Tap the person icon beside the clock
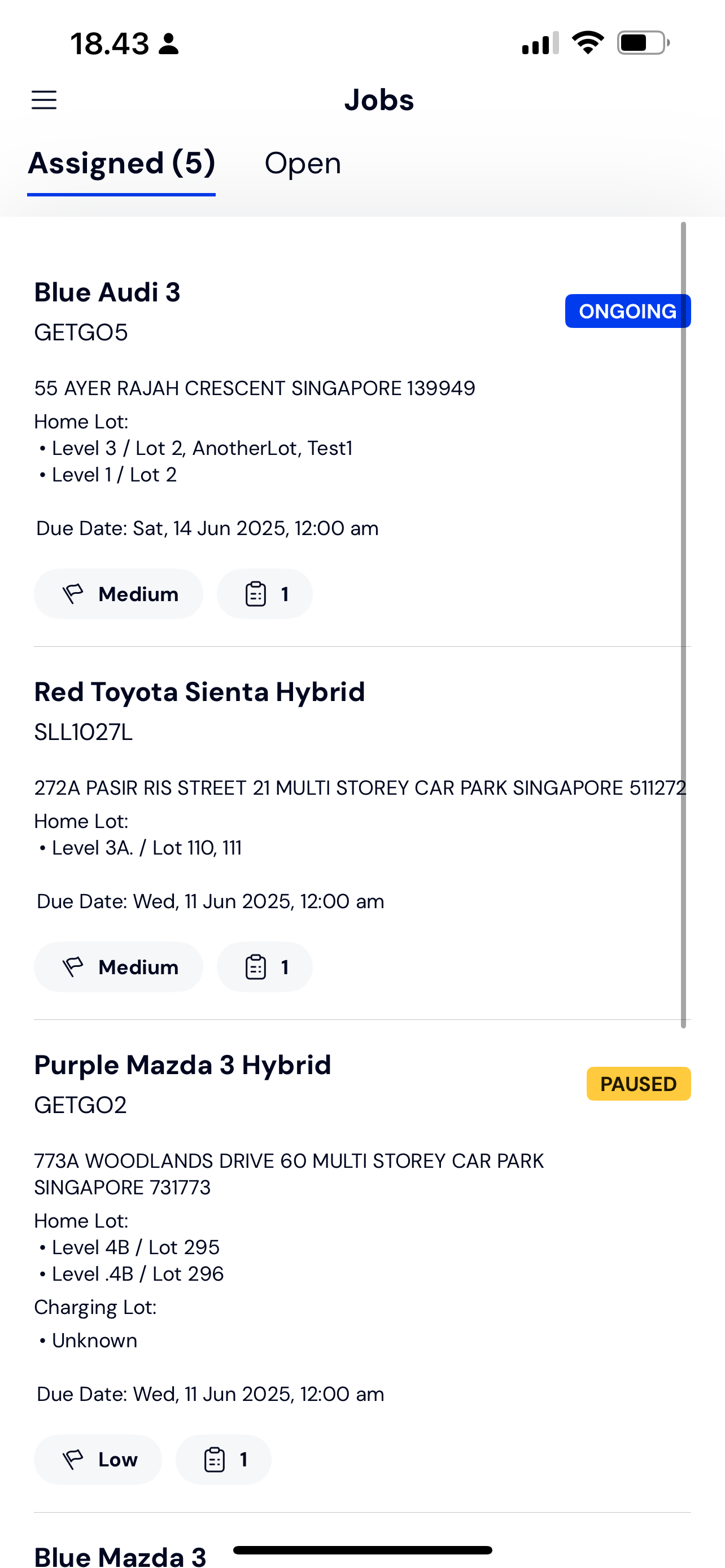725x1568 pixels. (x=169, y=44)
